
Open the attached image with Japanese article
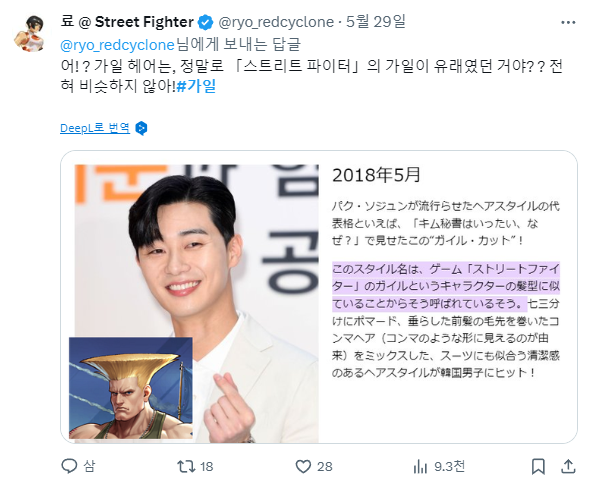[x=319, y=297]
